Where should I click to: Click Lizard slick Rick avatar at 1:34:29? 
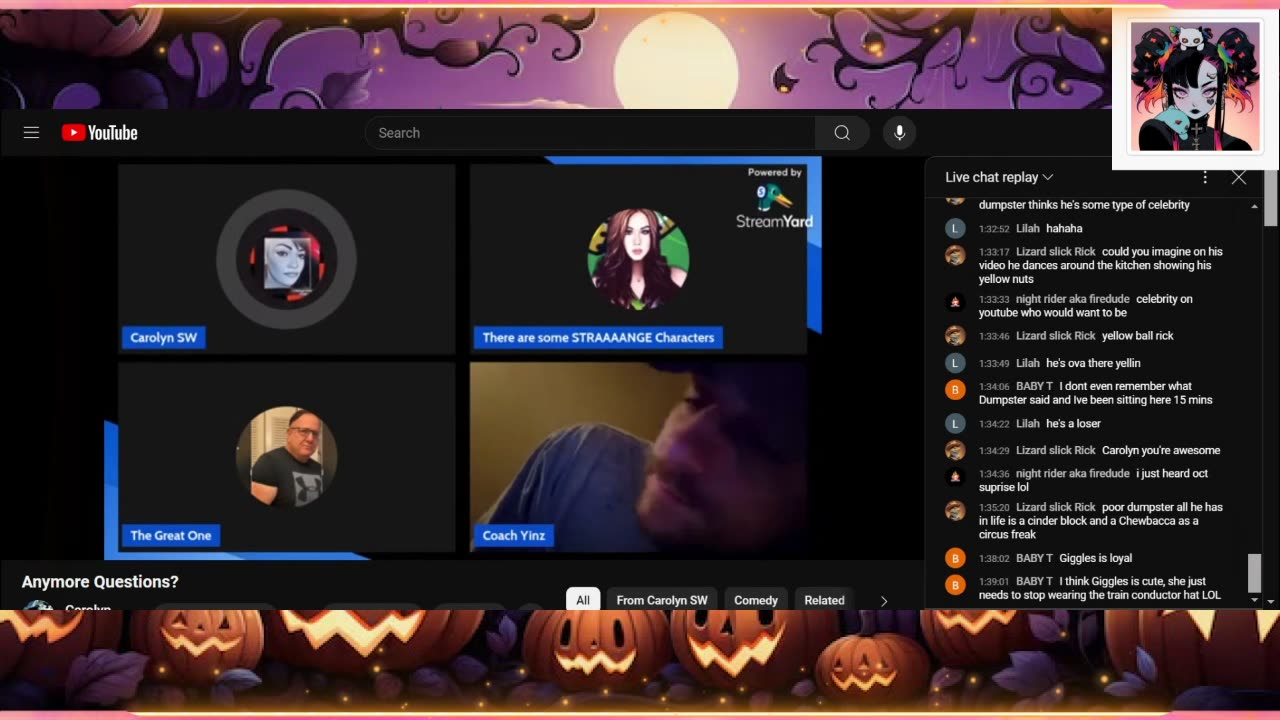(955, 450)
